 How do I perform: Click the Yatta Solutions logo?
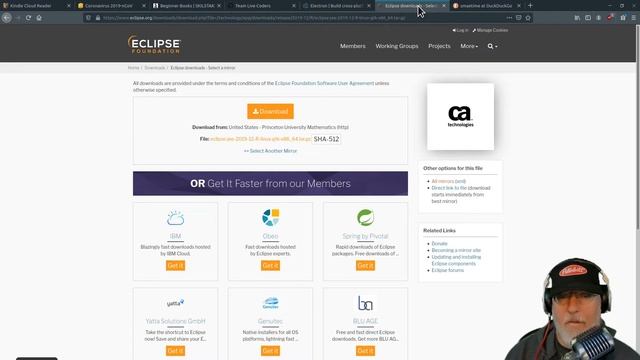[176, 303]
